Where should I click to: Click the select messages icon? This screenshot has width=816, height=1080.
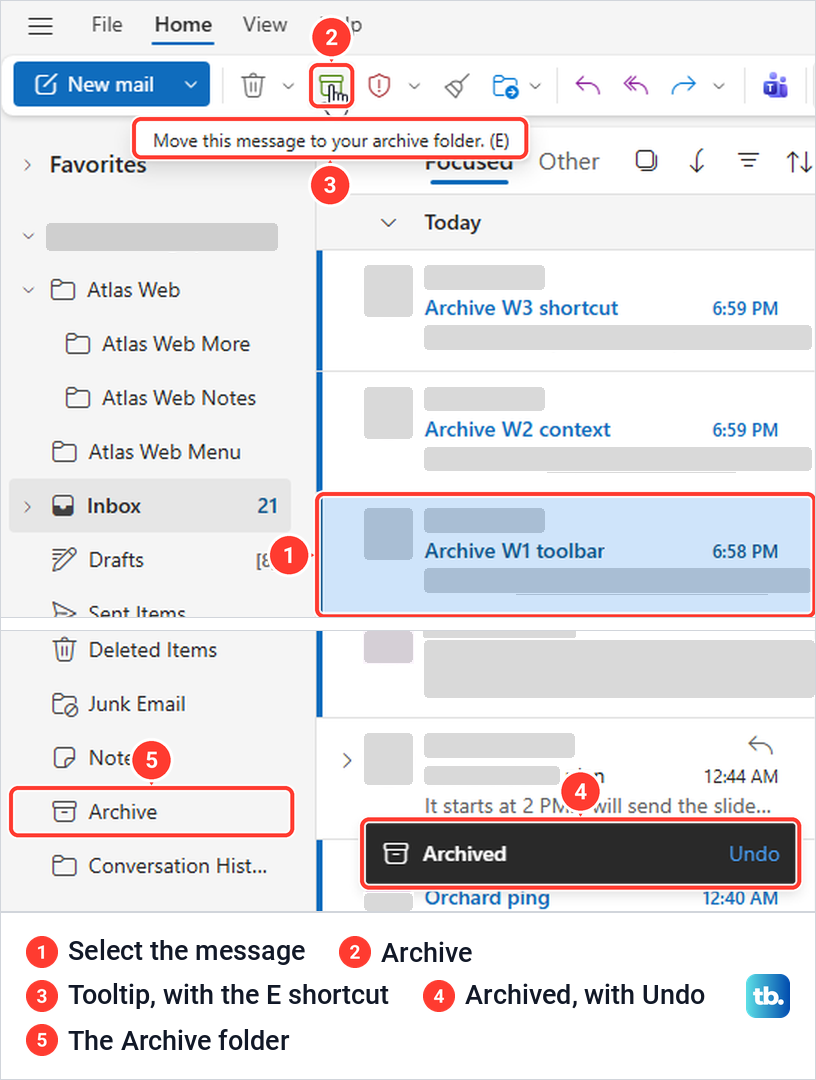(646, 161)
